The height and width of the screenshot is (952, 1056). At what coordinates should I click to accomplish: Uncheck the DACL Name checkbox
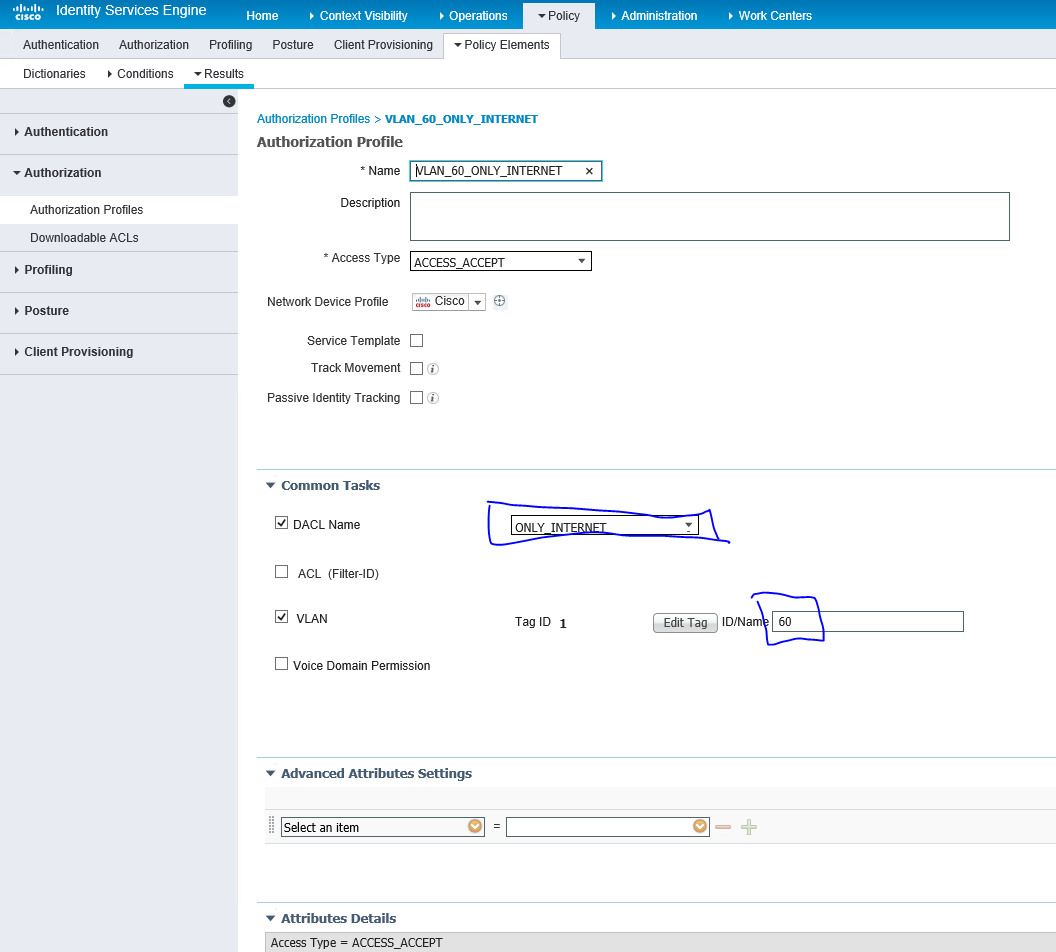[282, 523]
